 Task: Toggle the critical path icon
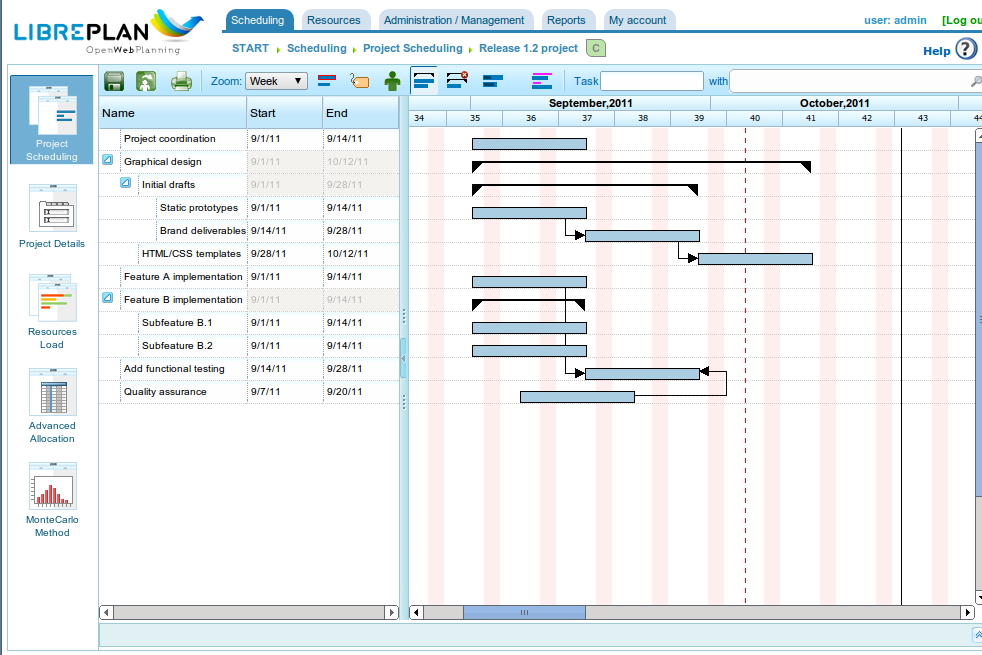[x=327, y=80]
